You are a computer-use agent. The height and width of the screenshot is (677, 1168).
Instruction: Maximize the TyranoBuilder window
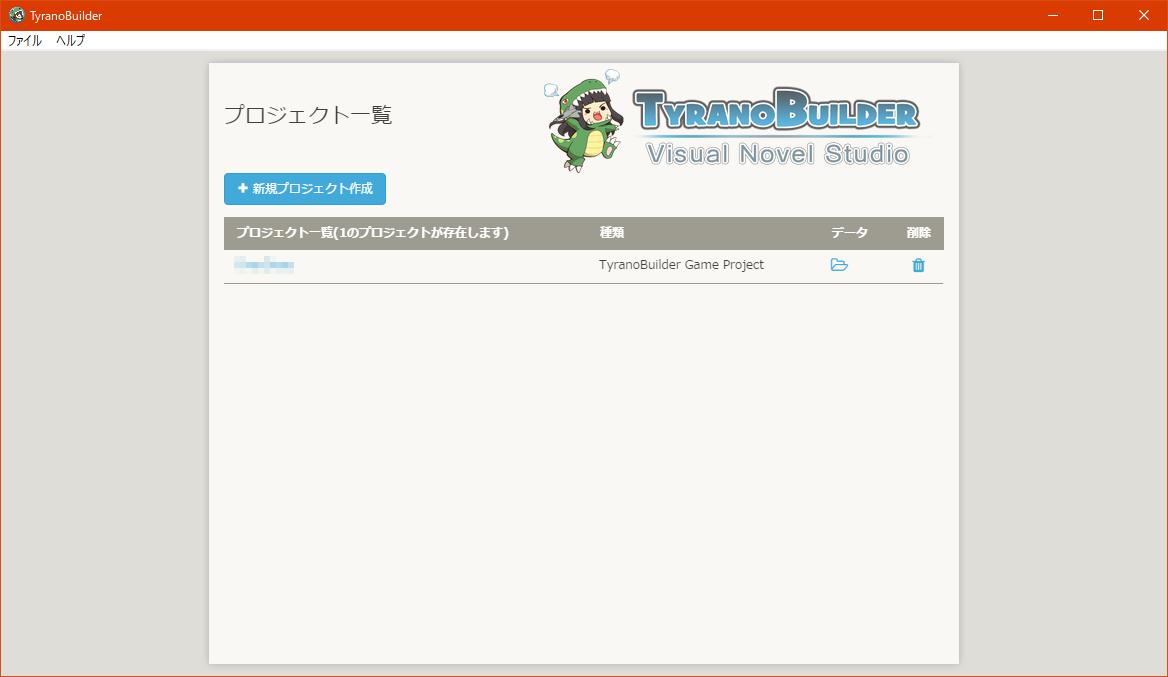point(1098,15)
